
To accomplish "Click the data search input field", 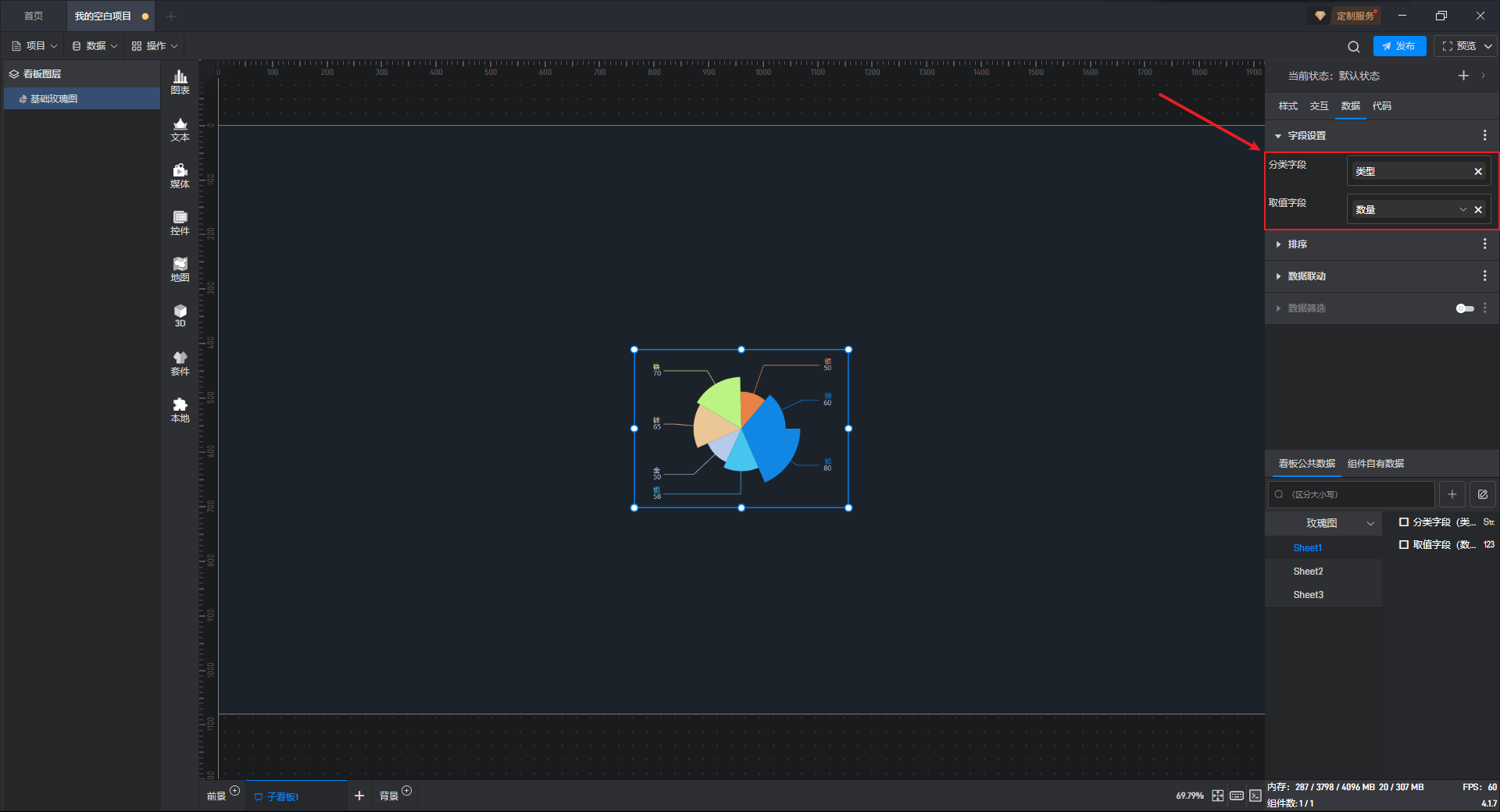I will (x=1352, y=494).
